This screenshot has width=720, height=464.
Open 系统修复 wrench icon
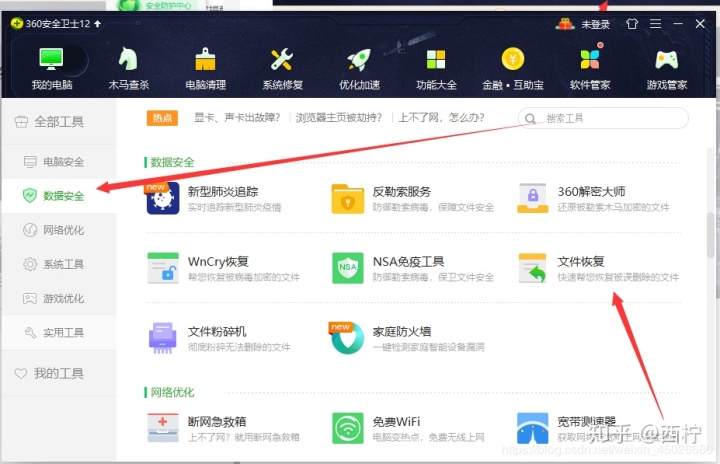click(x=282, y=59)
